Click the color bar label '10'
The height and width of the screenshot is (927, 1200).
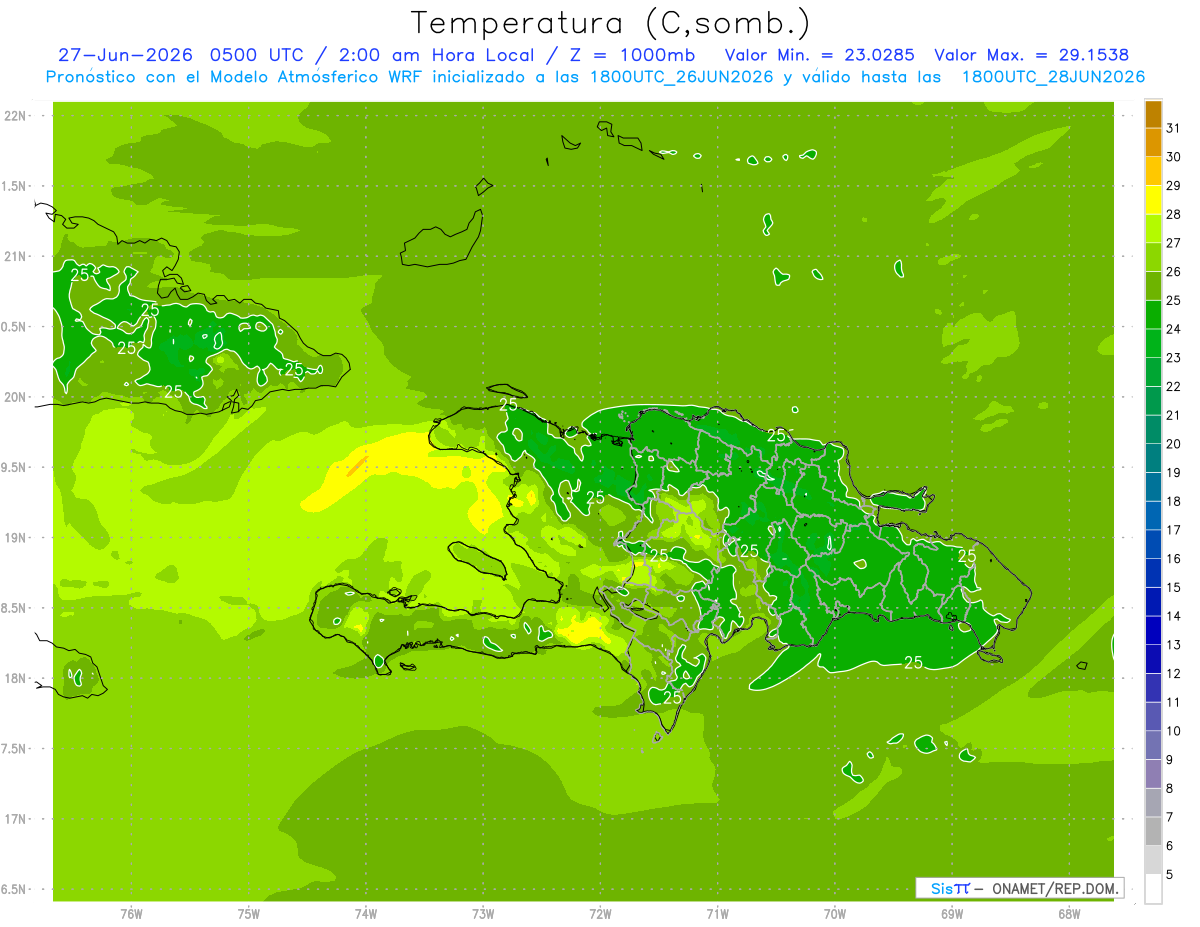[1174, 731]
